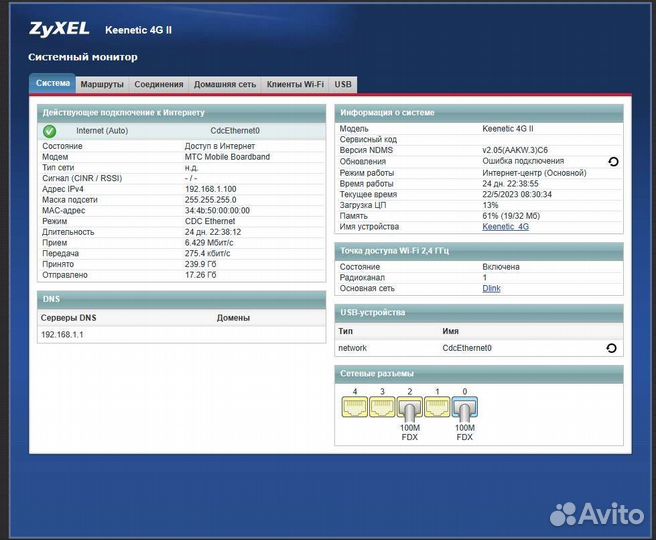656x540 pixels.
Task: Click MAC address 34:4b:50:00:00:00
Action: [x=217, y=210]
